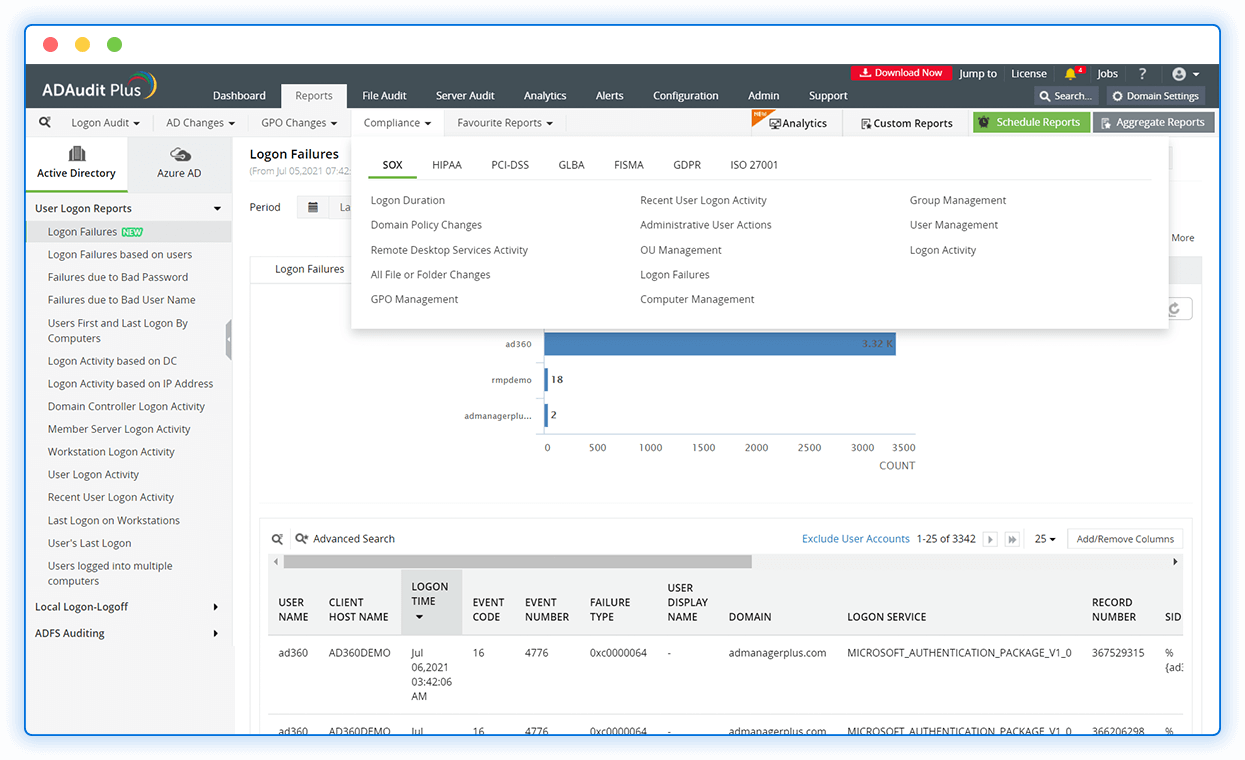Viewport: 1245px width, 760px height.
Task: Click the horizontal table scrollbar
Action: tap(517, 562)
